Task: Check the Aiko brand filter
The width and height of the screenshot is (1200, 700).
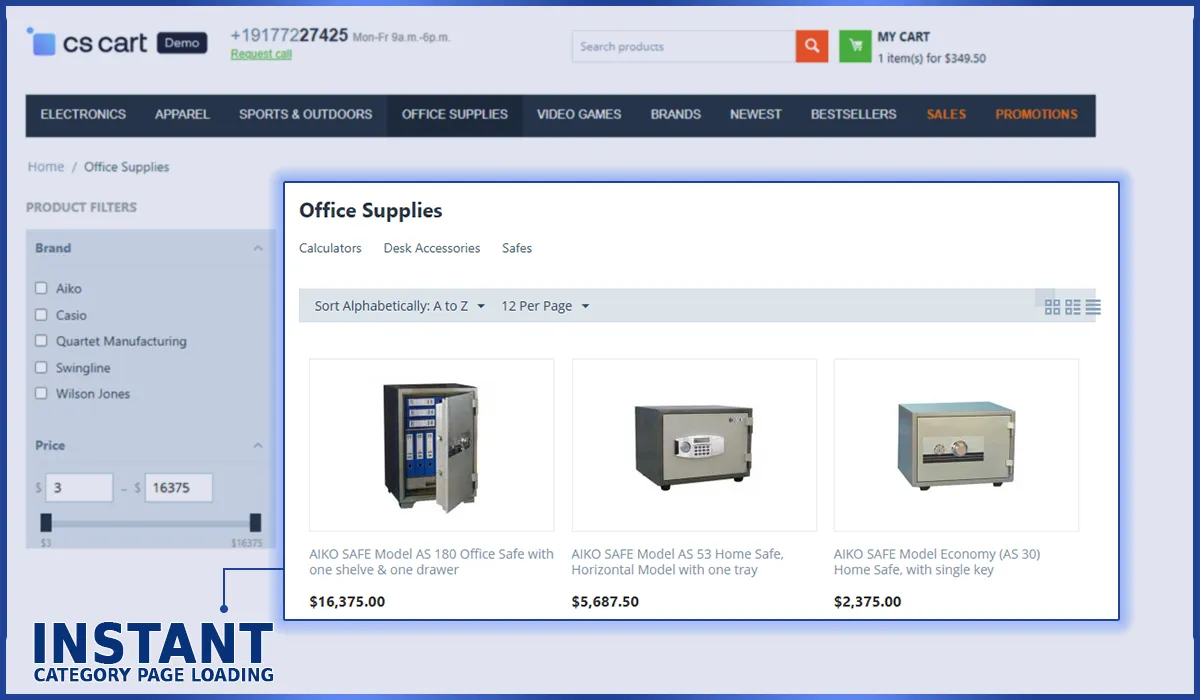Action: tap(41, 288)
